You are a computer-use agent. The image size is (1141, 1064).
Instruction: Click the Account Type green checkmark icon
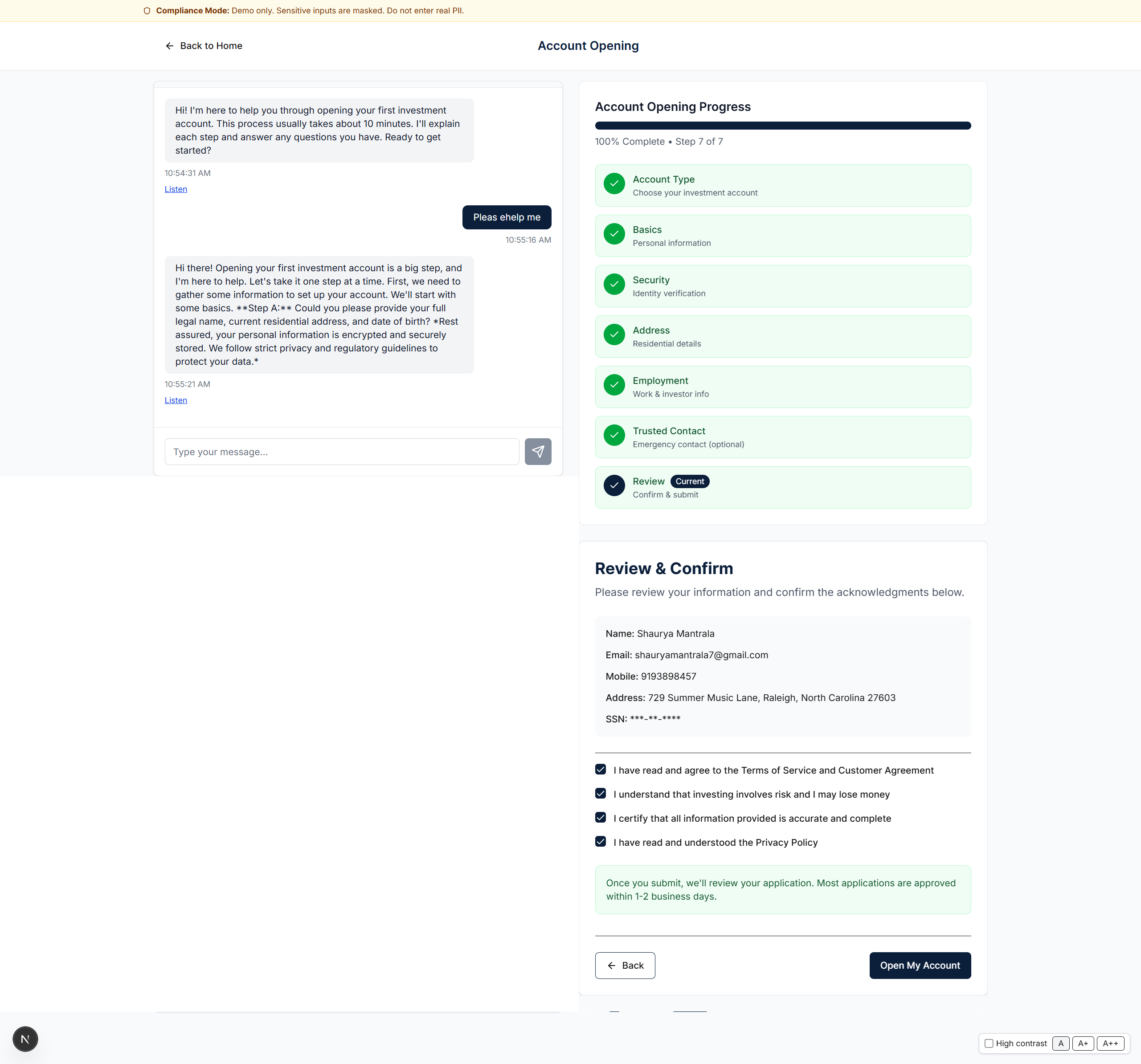(614, 183)
